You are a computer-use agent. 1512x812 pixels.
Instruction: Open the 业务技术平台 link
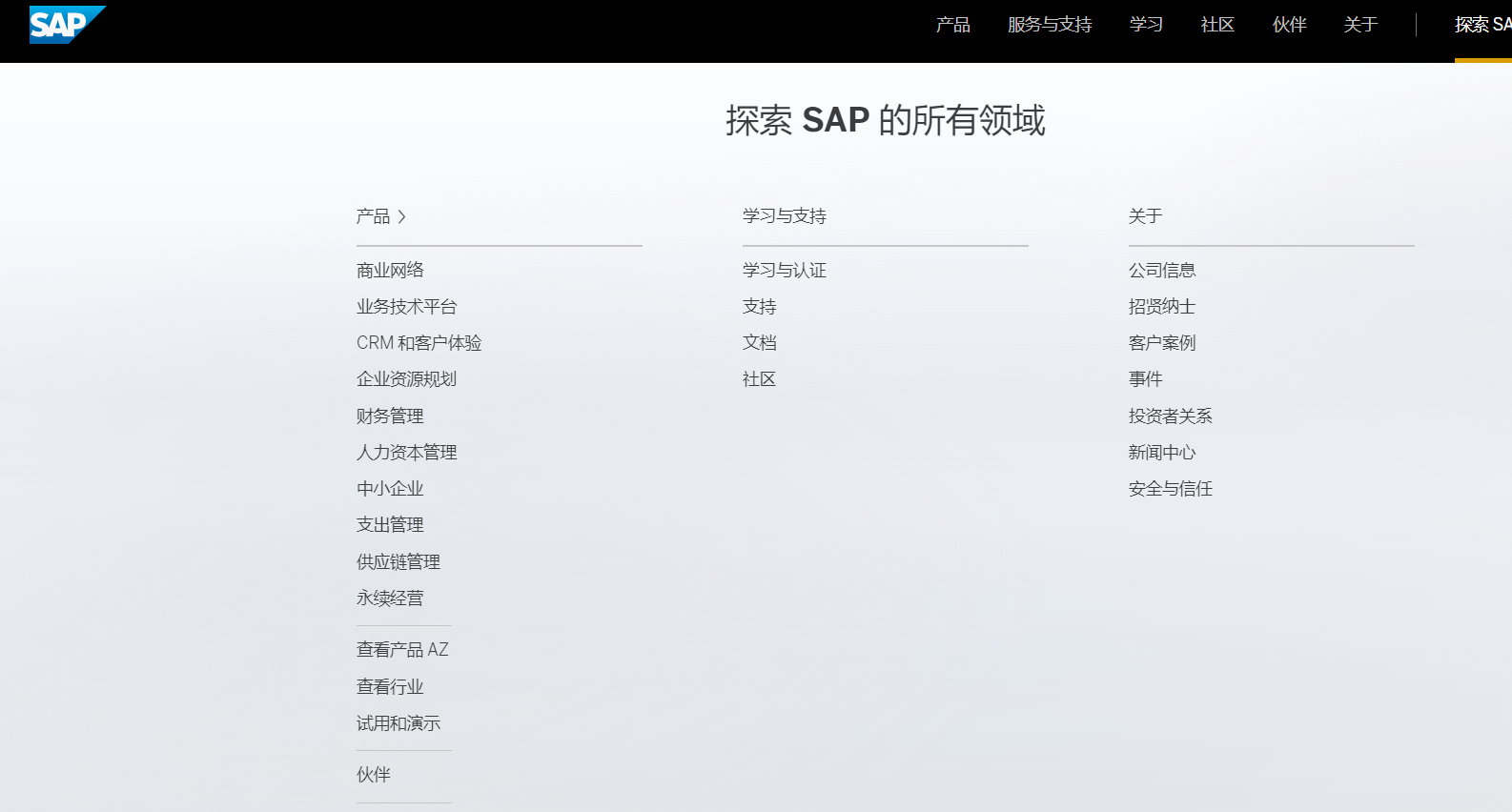tap(407, 307)
